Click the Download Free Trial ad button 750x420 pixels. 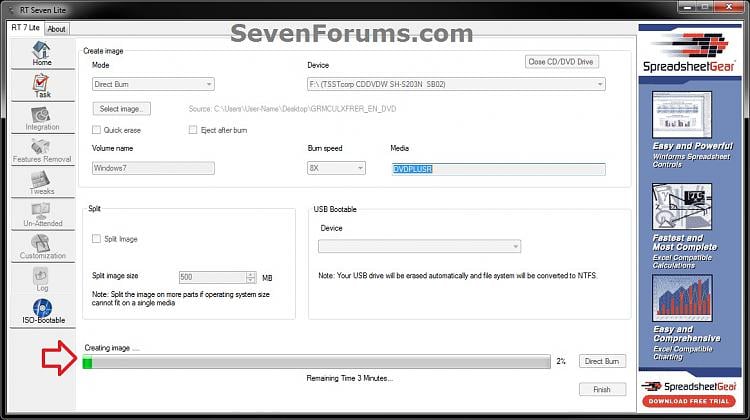tap(689, 401)
